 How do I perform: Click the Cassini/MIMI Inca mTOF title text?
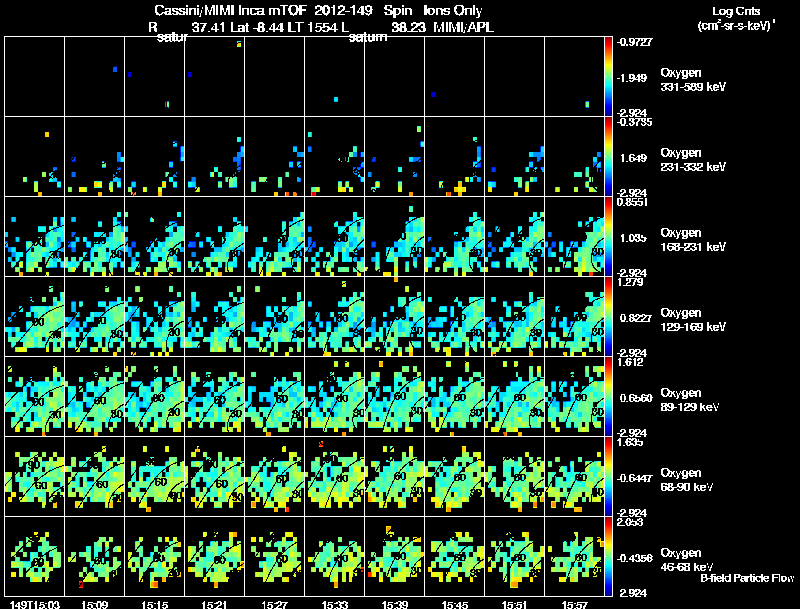point(230,11)
